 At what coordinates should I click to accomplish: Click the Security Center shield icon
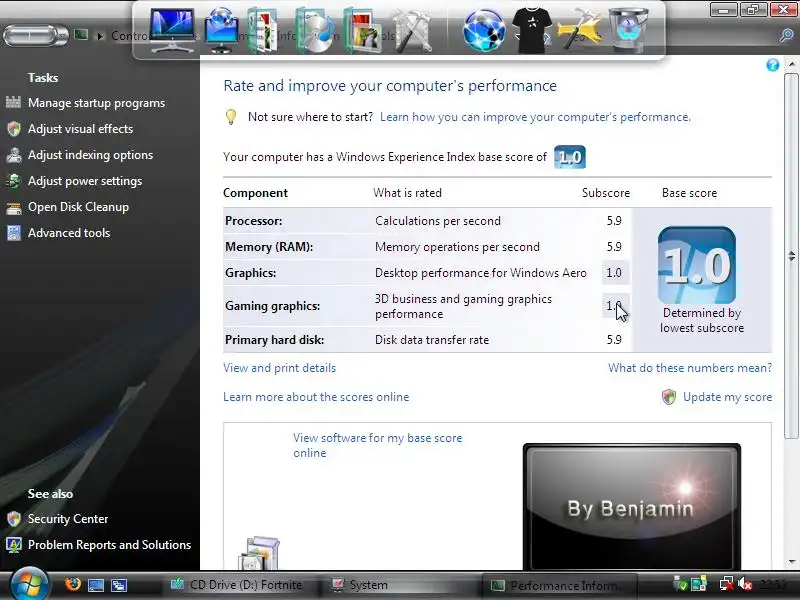pyautogui.click(x=14, y=519)
